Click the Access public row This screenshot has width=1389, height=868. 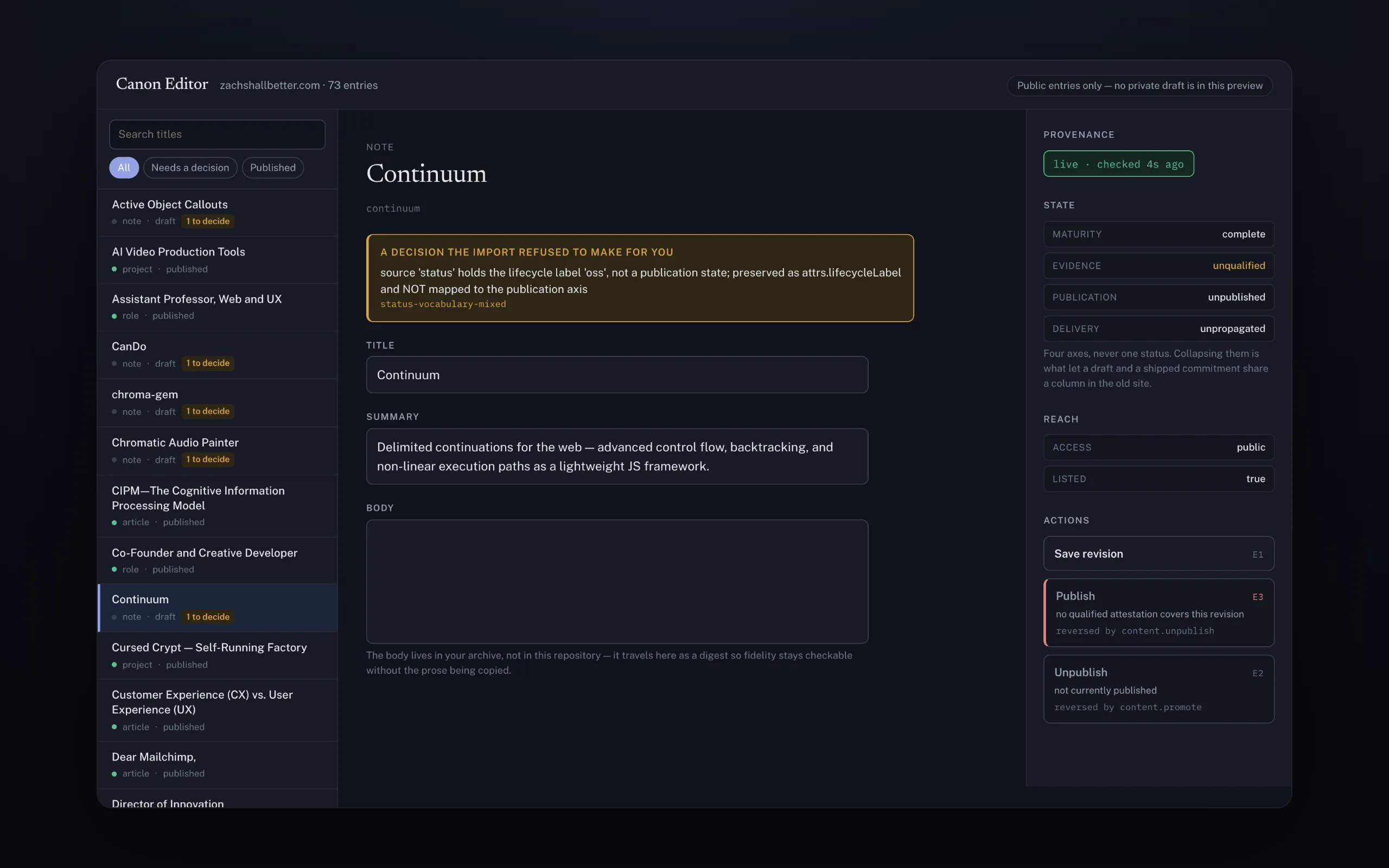click(1158, 447)
